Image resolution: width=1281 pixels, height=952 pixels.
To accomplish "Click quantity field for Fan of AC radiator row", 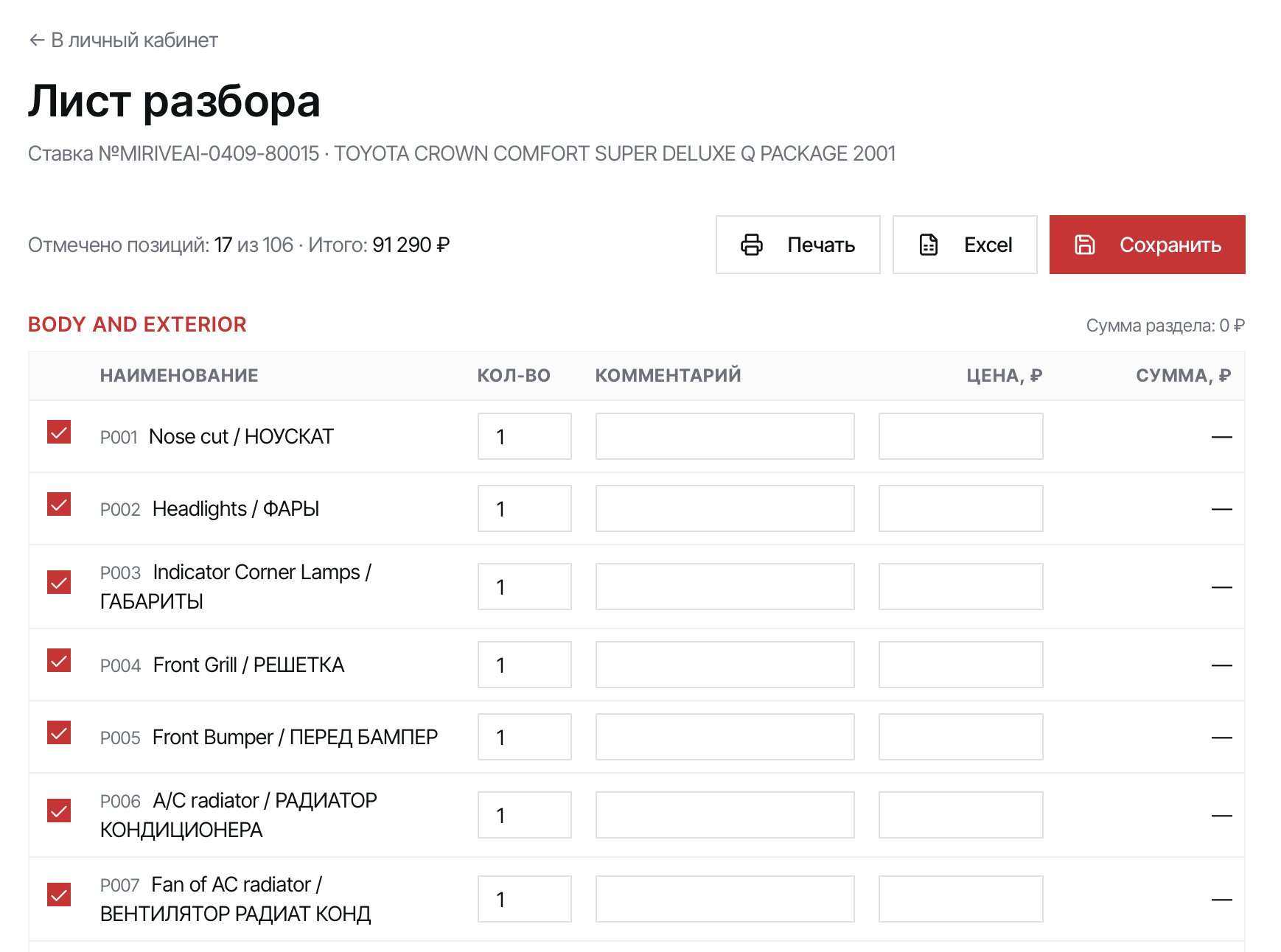I will [x=525, y=899].
